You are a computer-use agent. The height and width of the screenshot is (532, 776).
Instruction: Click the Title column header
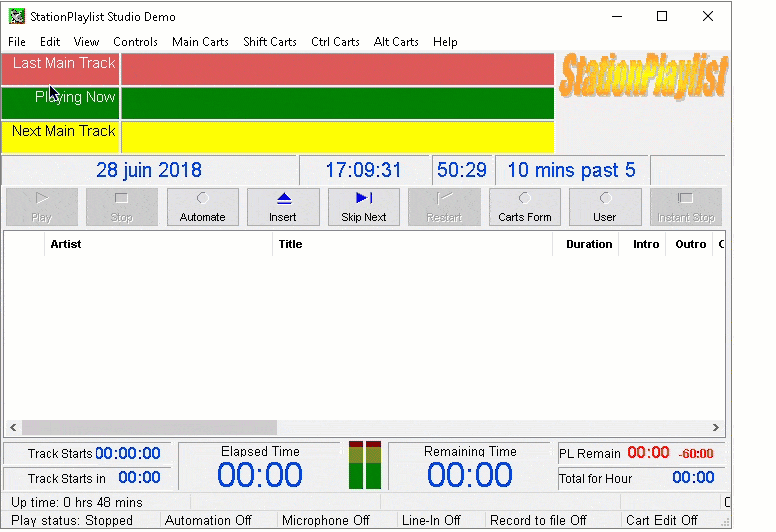412,244
